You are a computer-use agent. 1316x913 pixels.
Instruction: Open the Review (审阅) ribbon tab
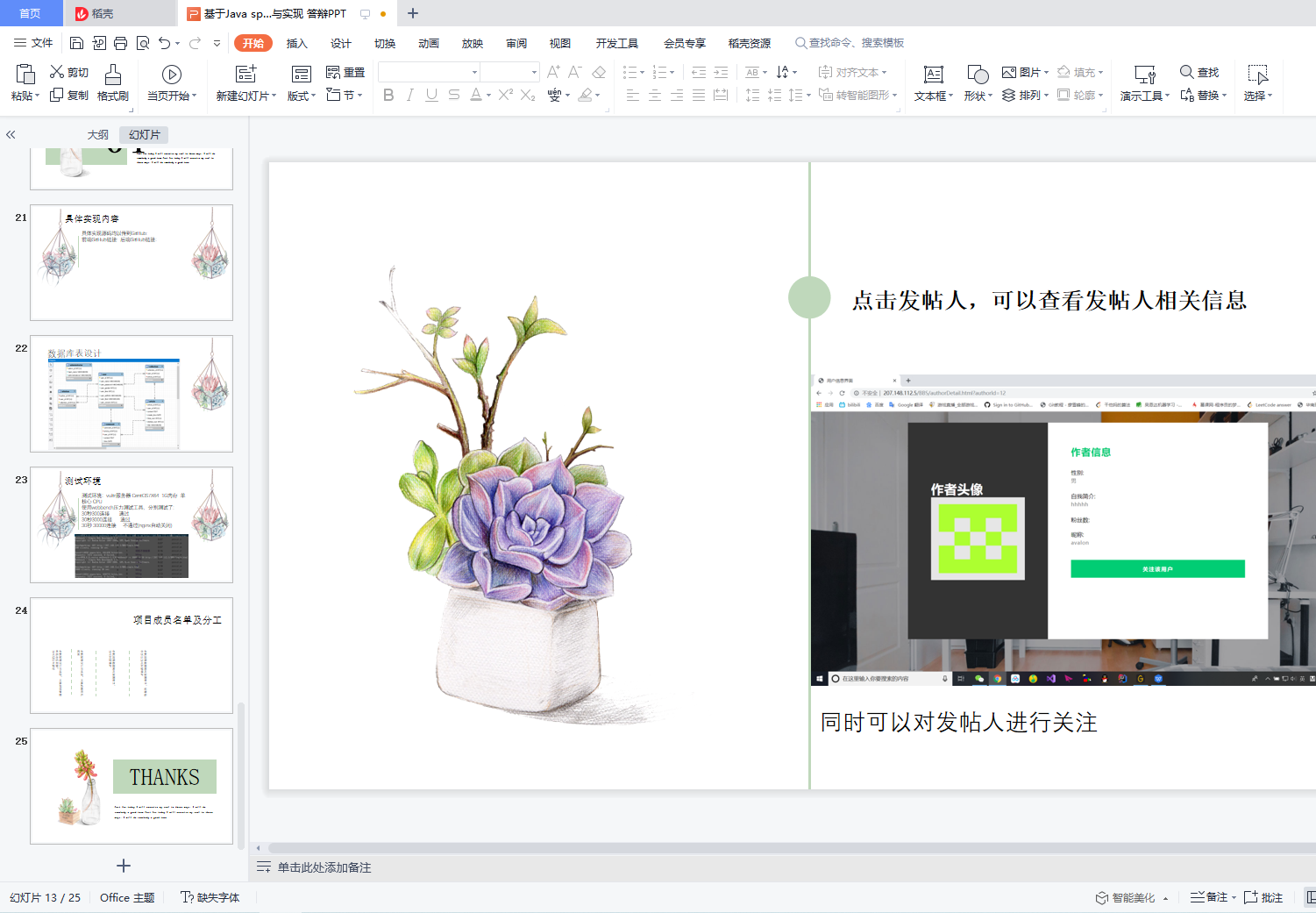click(516, 43)
